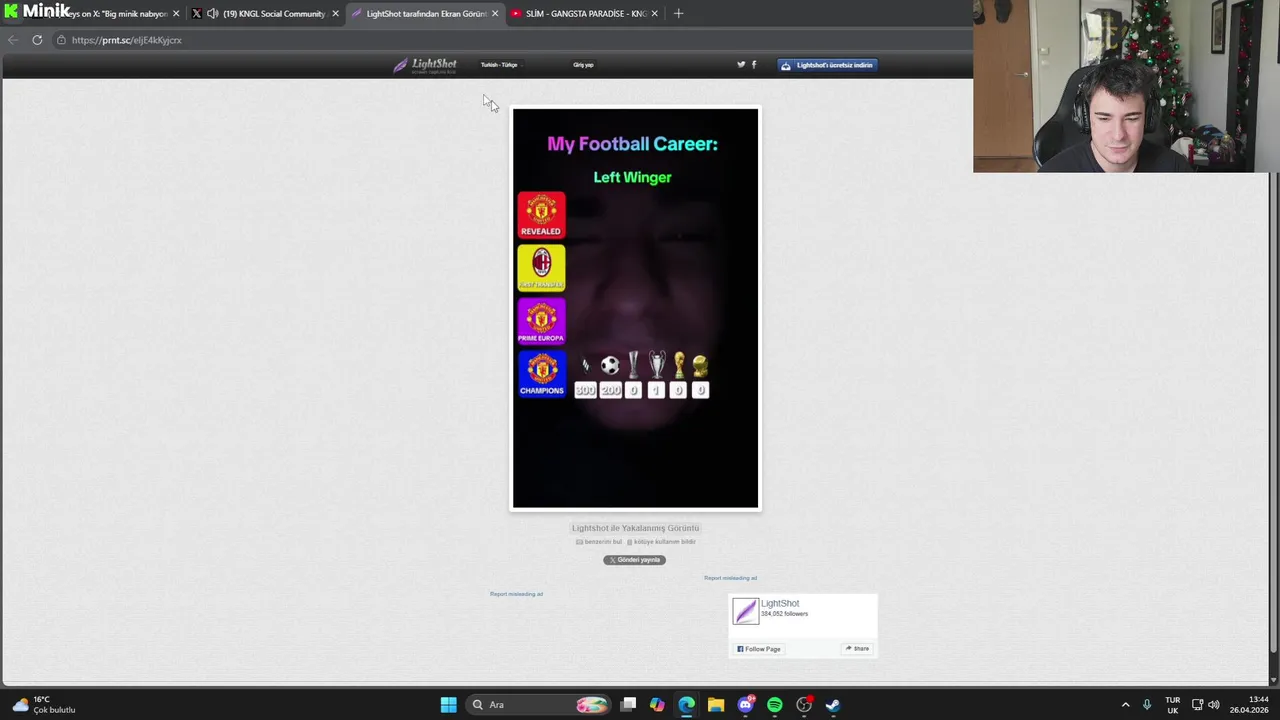The width and height of the screenshot is (1280, 720).
Task: Open Discord on the taskbar
Action: coord(745,705)
